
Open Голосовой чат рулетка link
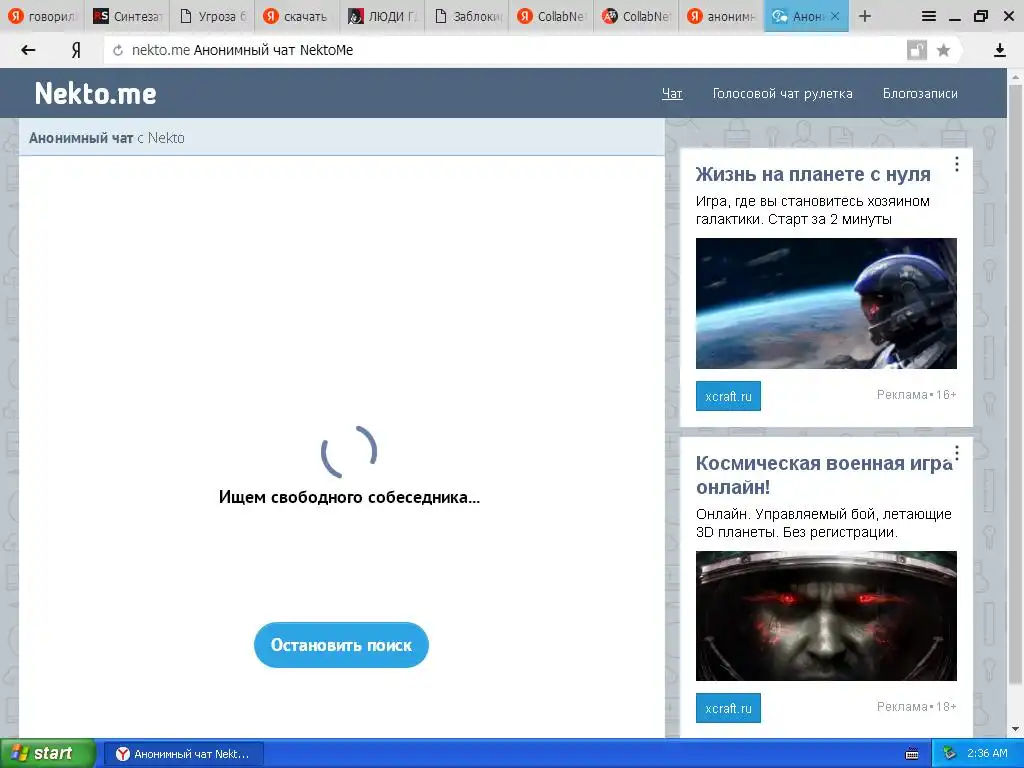tap(782, 93)
